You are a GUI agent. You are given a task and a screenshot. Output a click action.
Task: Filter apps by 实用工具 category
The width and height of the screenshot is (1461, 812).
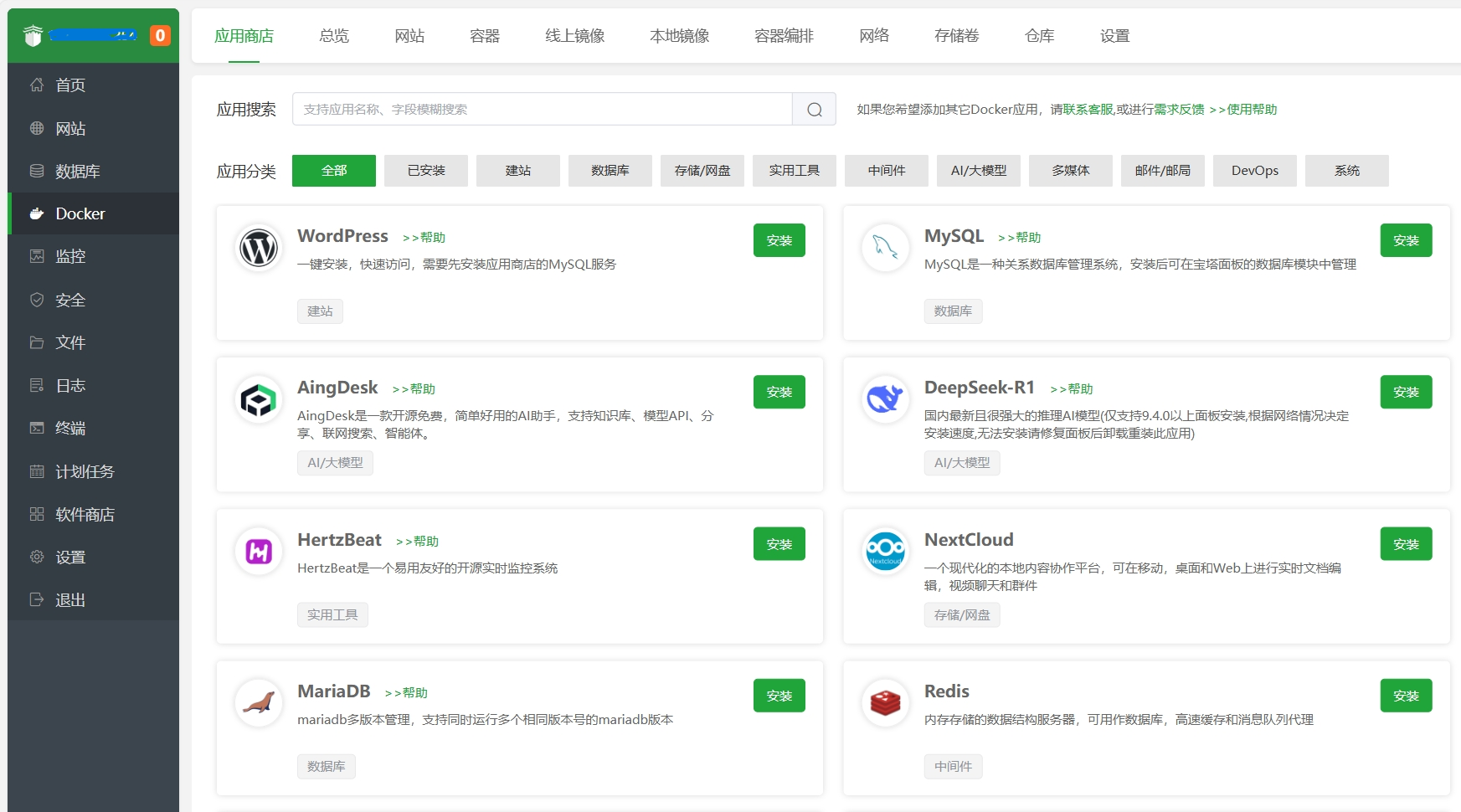tap(795, 171)
